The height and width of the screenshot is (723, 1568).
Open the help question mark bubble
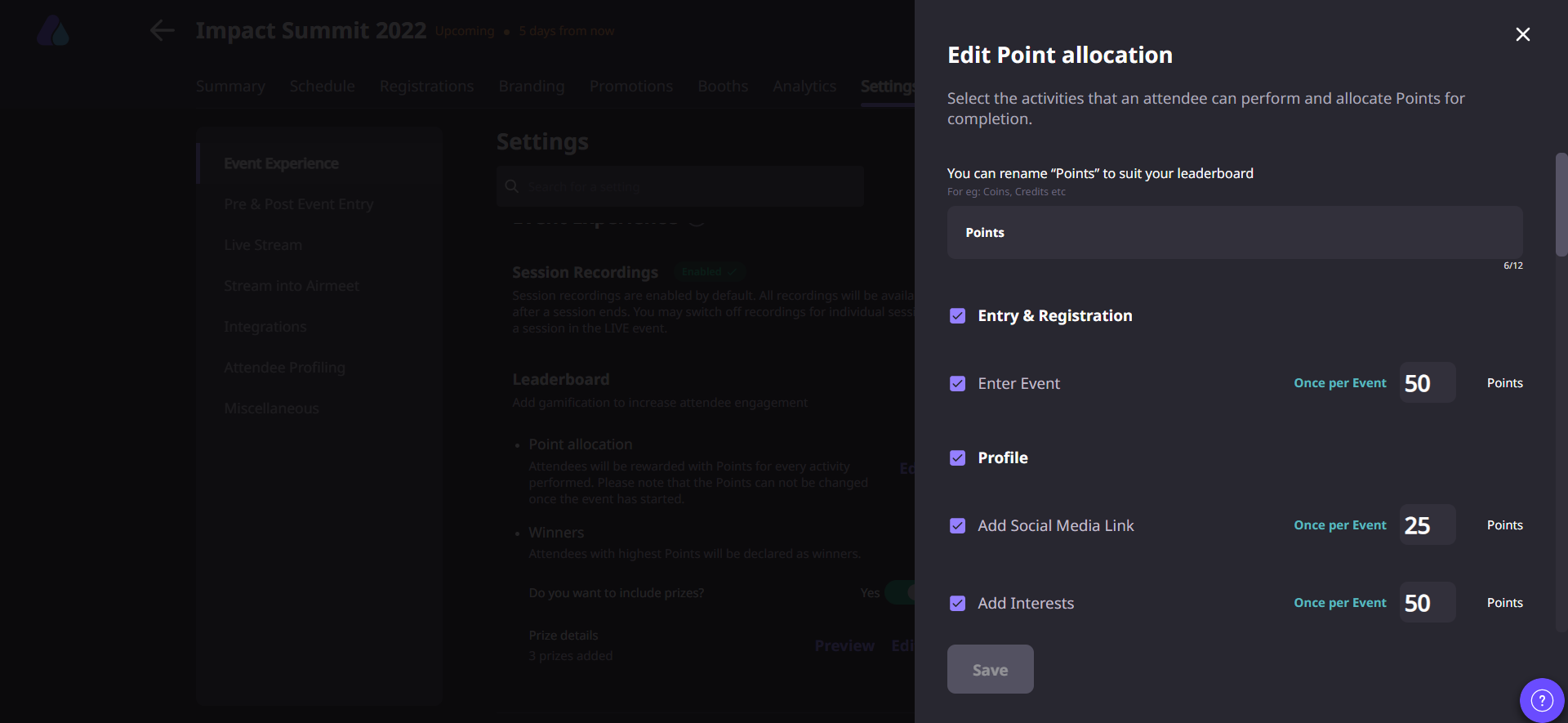pos(1542,700)
